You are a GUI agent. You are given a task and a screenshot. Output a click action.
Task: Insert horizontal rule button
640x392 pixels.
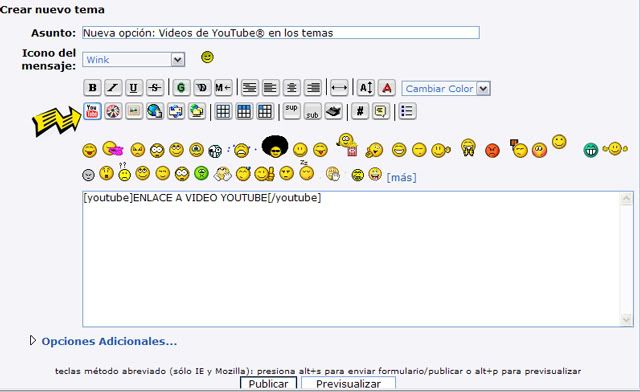coord(339,87)
